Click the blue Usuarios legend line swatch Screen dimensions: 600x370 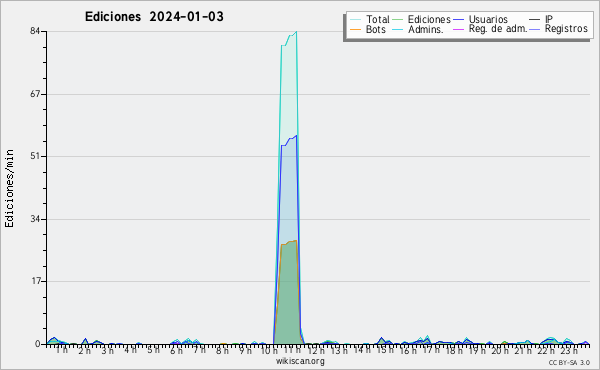point(458,20)
